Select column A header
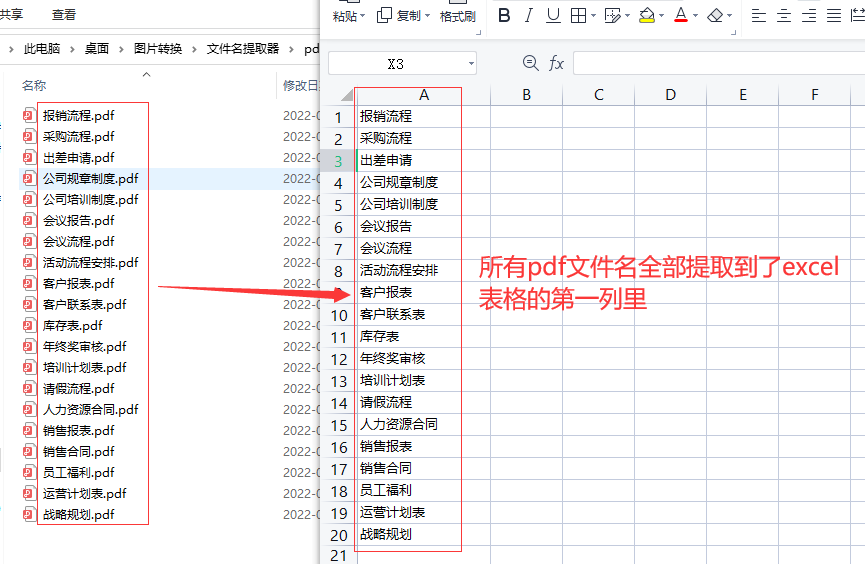 click(424, 95)
